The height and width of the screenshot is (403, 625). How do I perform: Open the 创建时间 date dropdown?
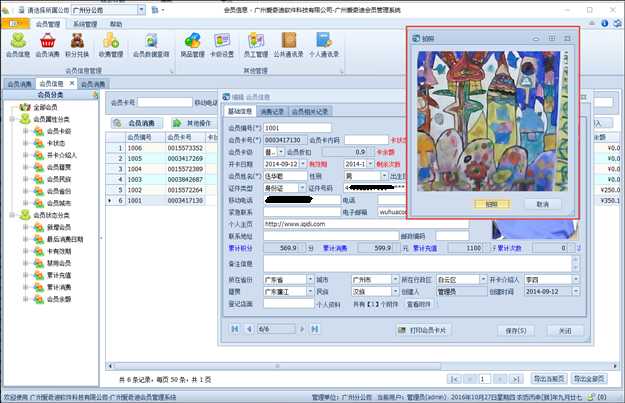pyautogui.click(x=576, y=291)
